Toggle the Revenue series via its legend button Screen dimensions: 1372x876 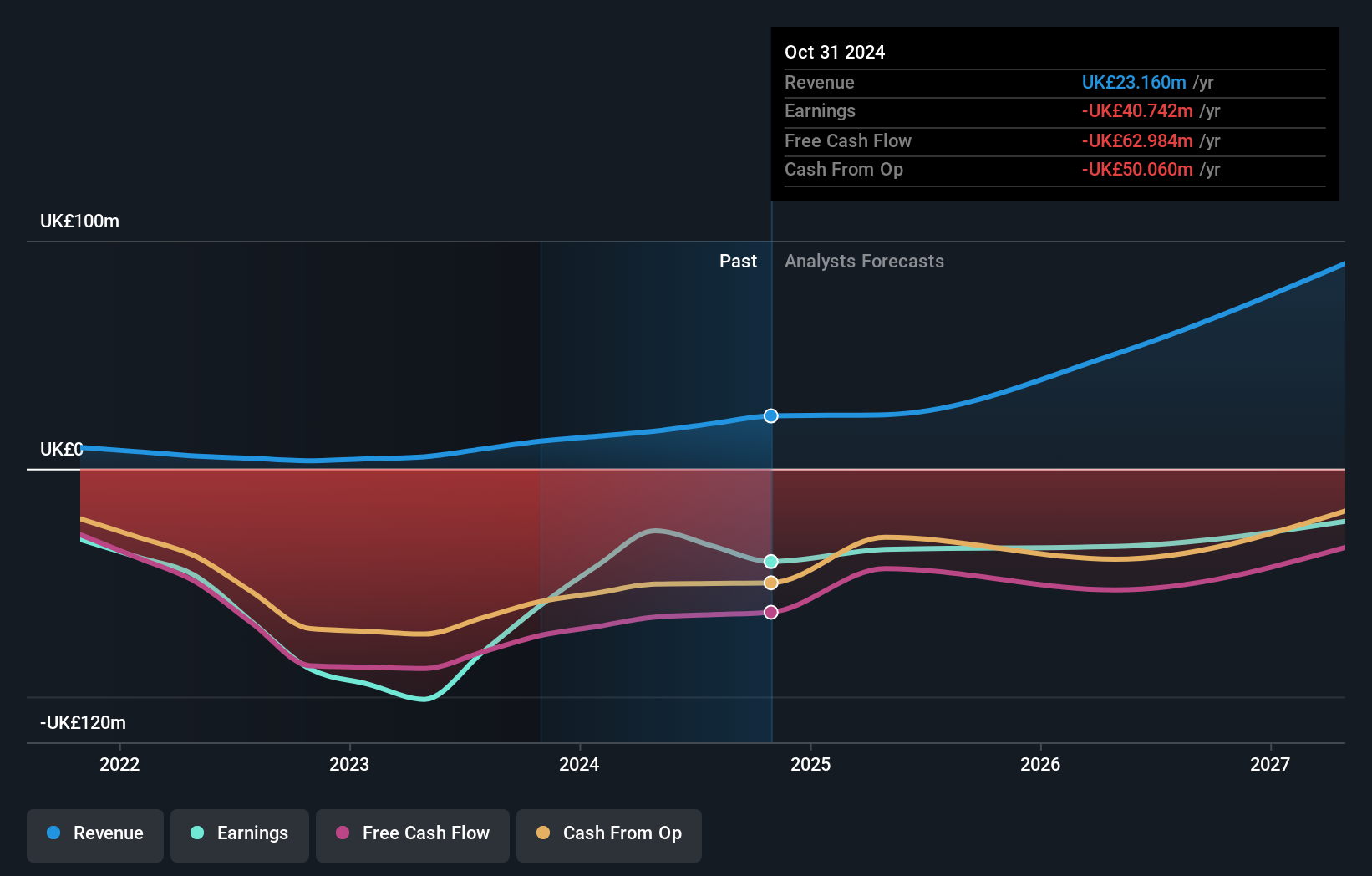pyautogui.click(x=94, y=833)
